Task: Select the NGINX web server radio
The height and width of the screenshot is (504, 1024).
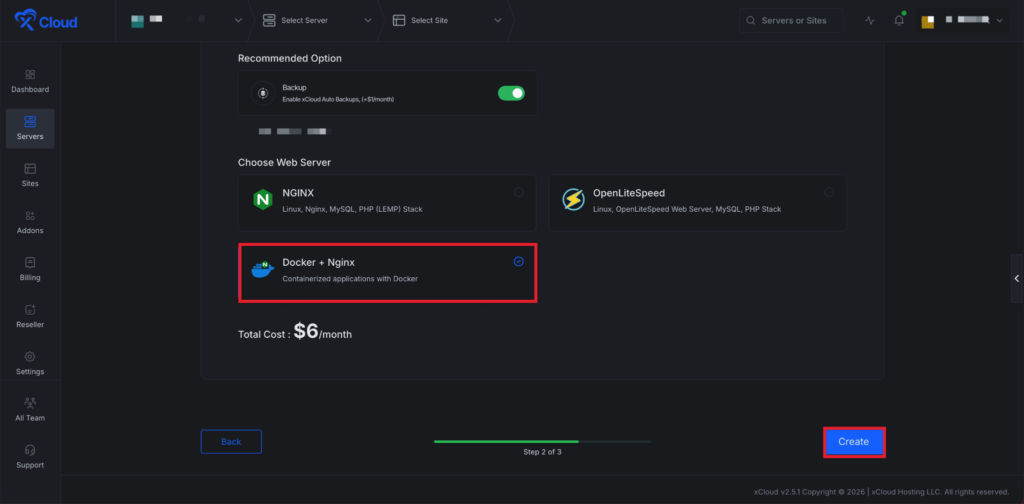Action: tap(518, 192)
